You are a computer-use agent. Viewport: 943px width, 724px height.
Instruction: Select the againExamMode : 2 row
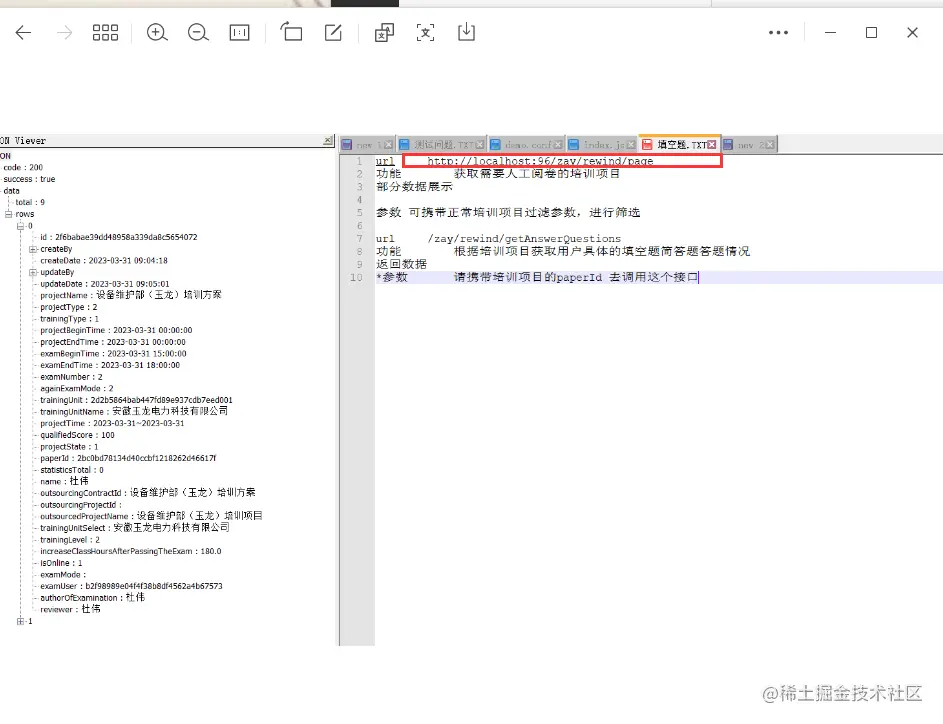76,388
